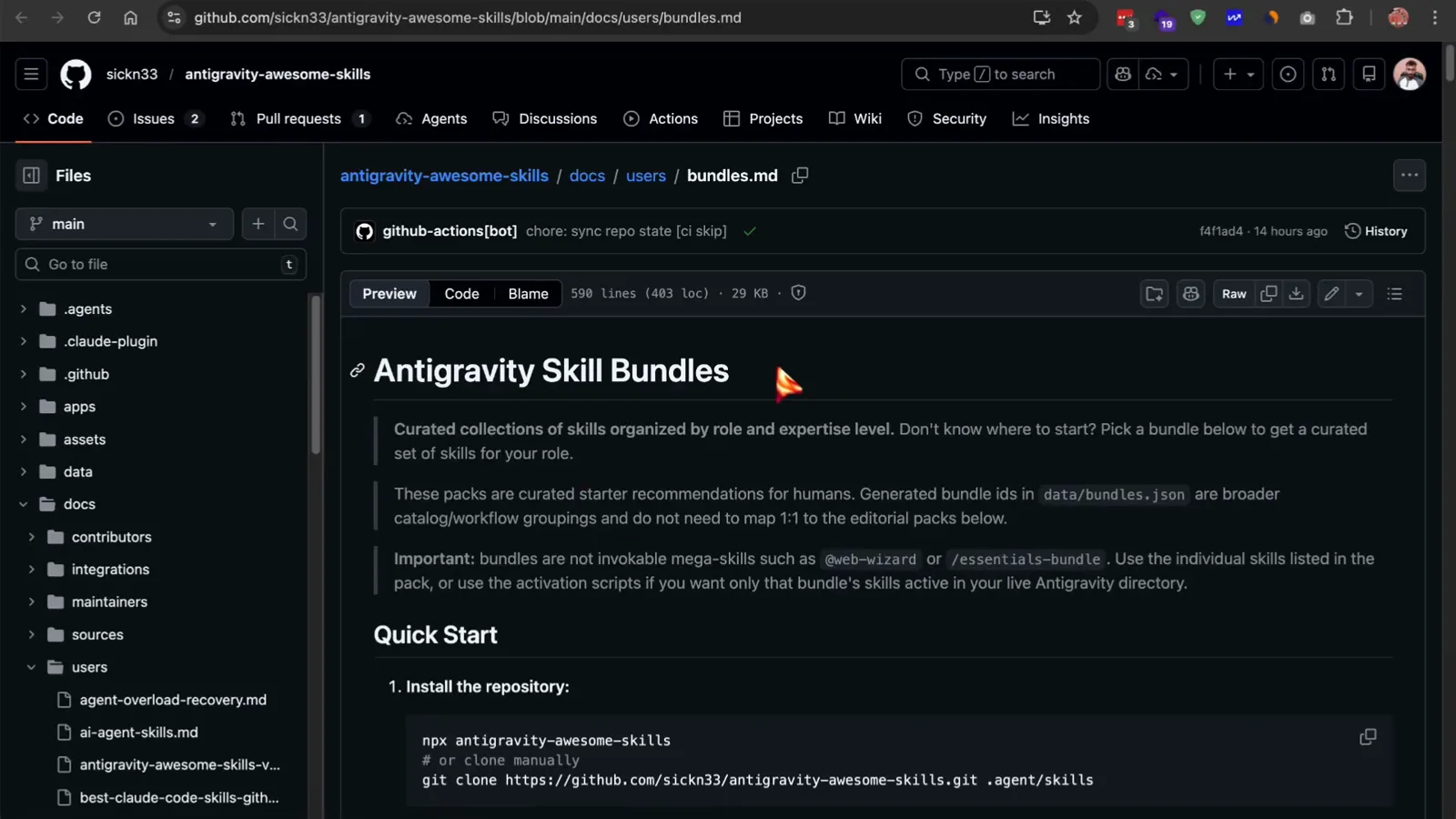The width and height of the screenshot is (1456, 819).
Task: Open History of bundles.md
Action: 1376,231
